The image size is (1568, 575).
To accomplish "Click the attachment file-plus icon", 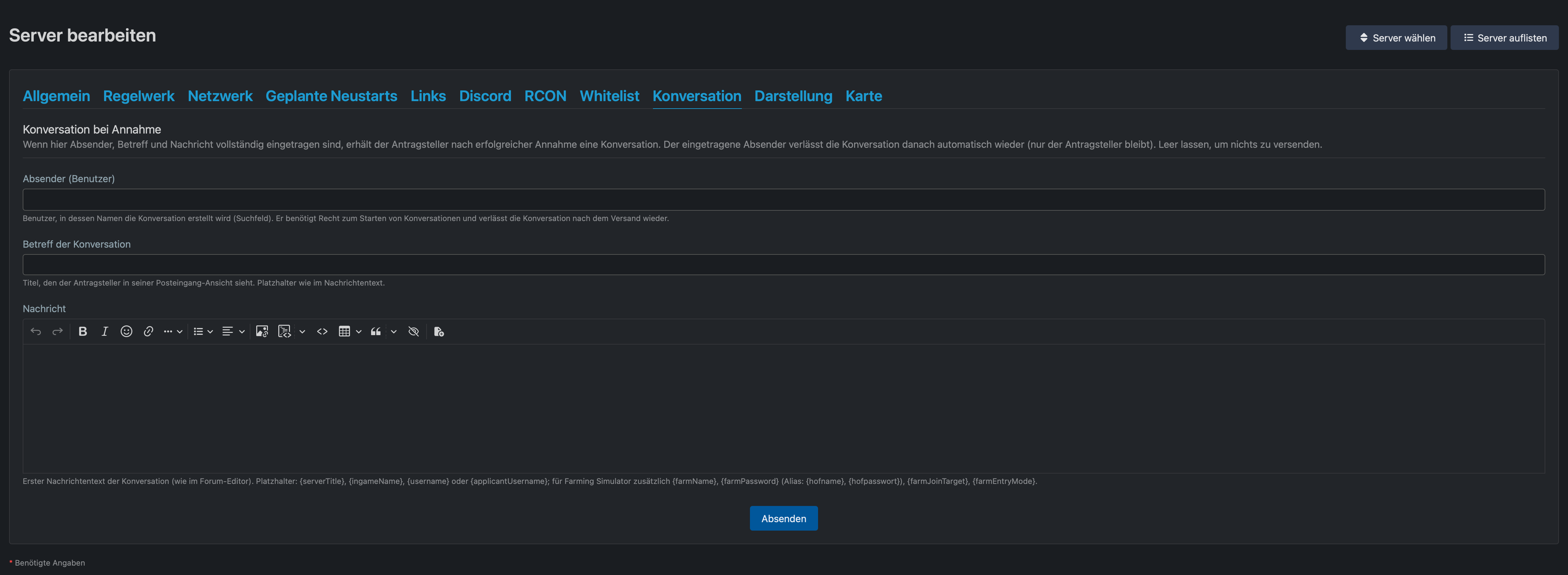I will [x=439, y=332].
